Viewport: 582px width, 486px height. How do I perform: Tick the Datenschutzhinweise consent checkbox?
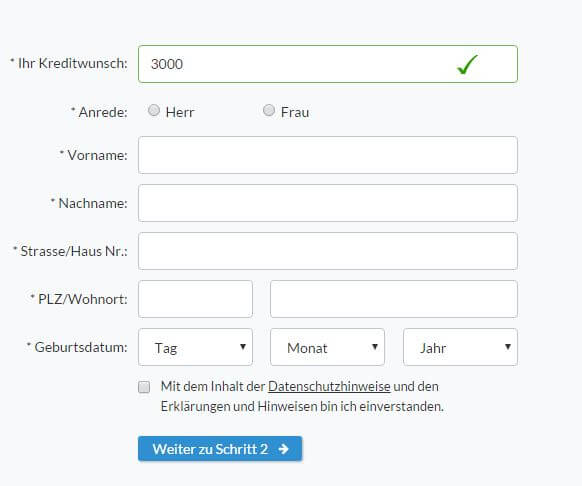[x=144, y=387]
